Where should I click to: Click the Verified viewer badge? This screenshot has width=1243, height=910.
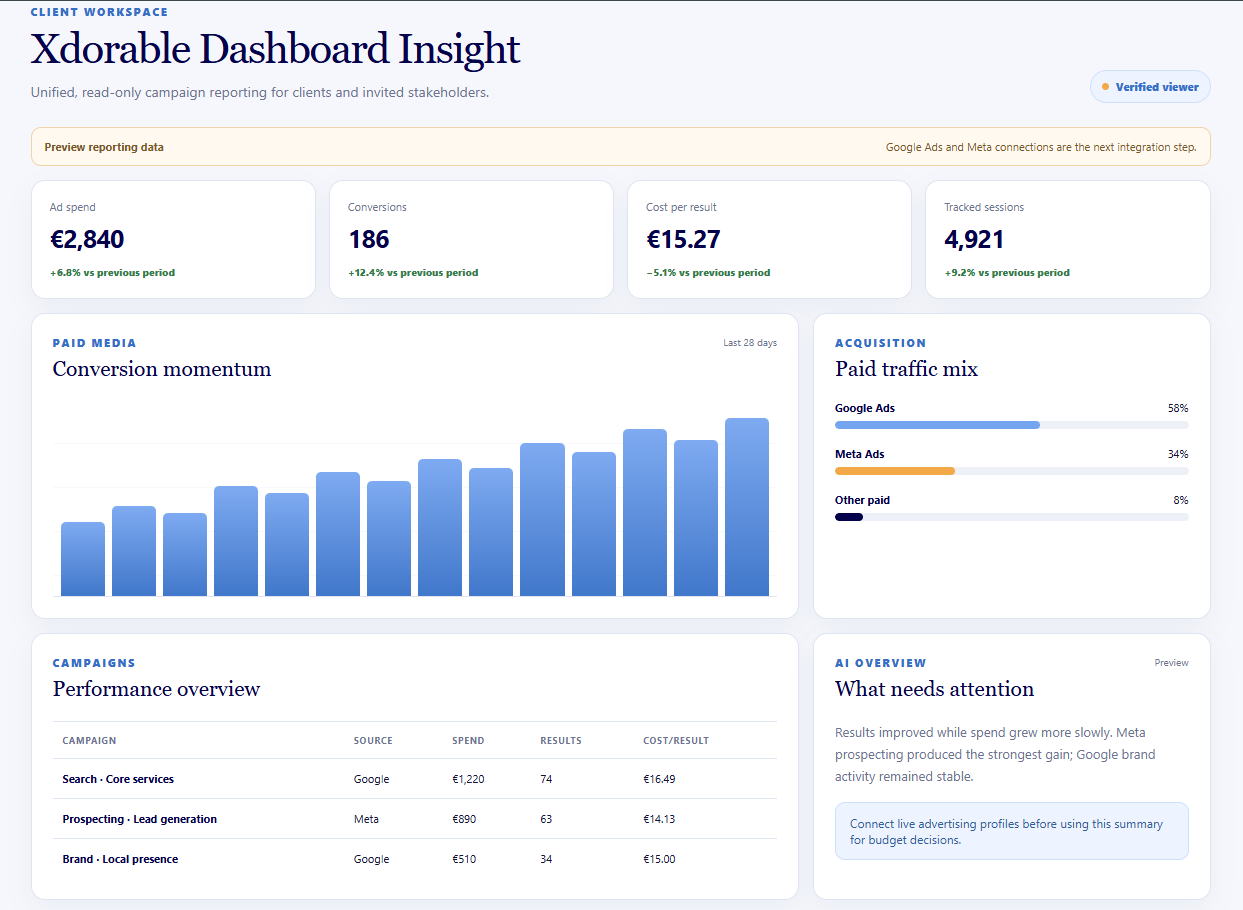click(1150, 87)
